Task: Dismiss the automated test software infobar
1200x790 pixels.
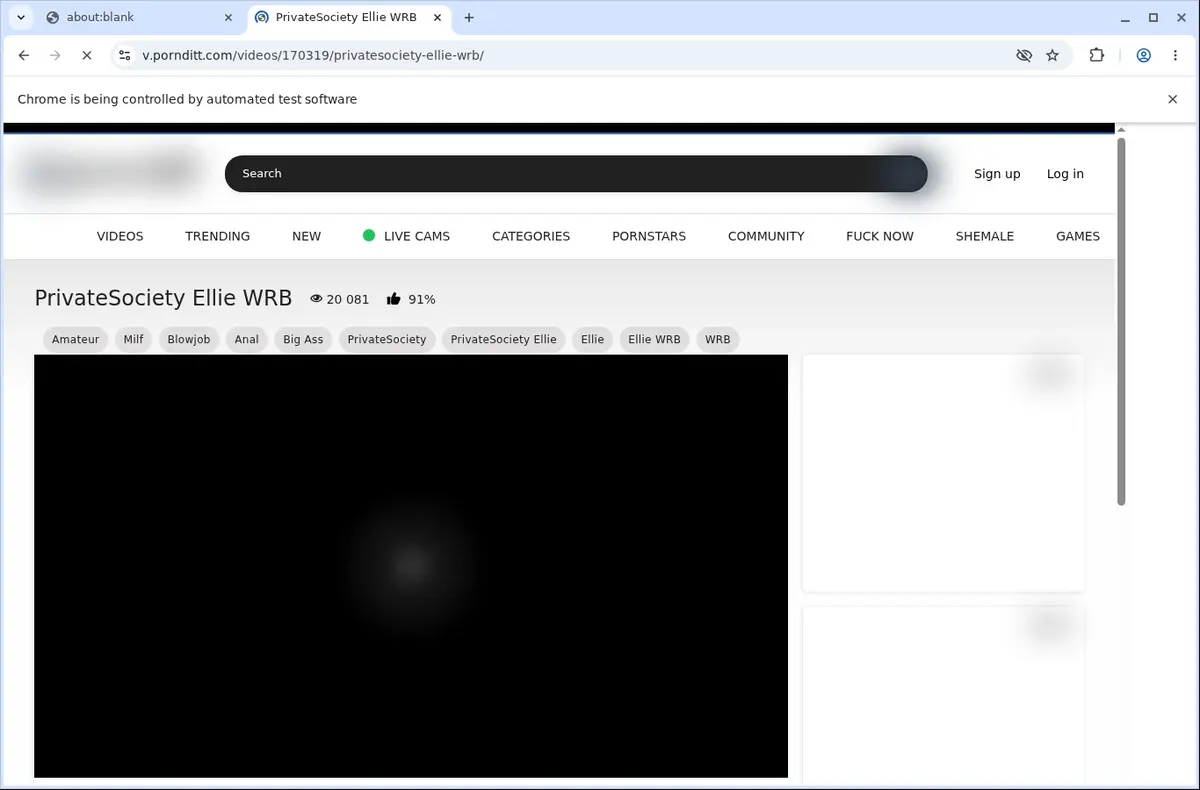Action: pyautogui.click(x=1173, y=99)
